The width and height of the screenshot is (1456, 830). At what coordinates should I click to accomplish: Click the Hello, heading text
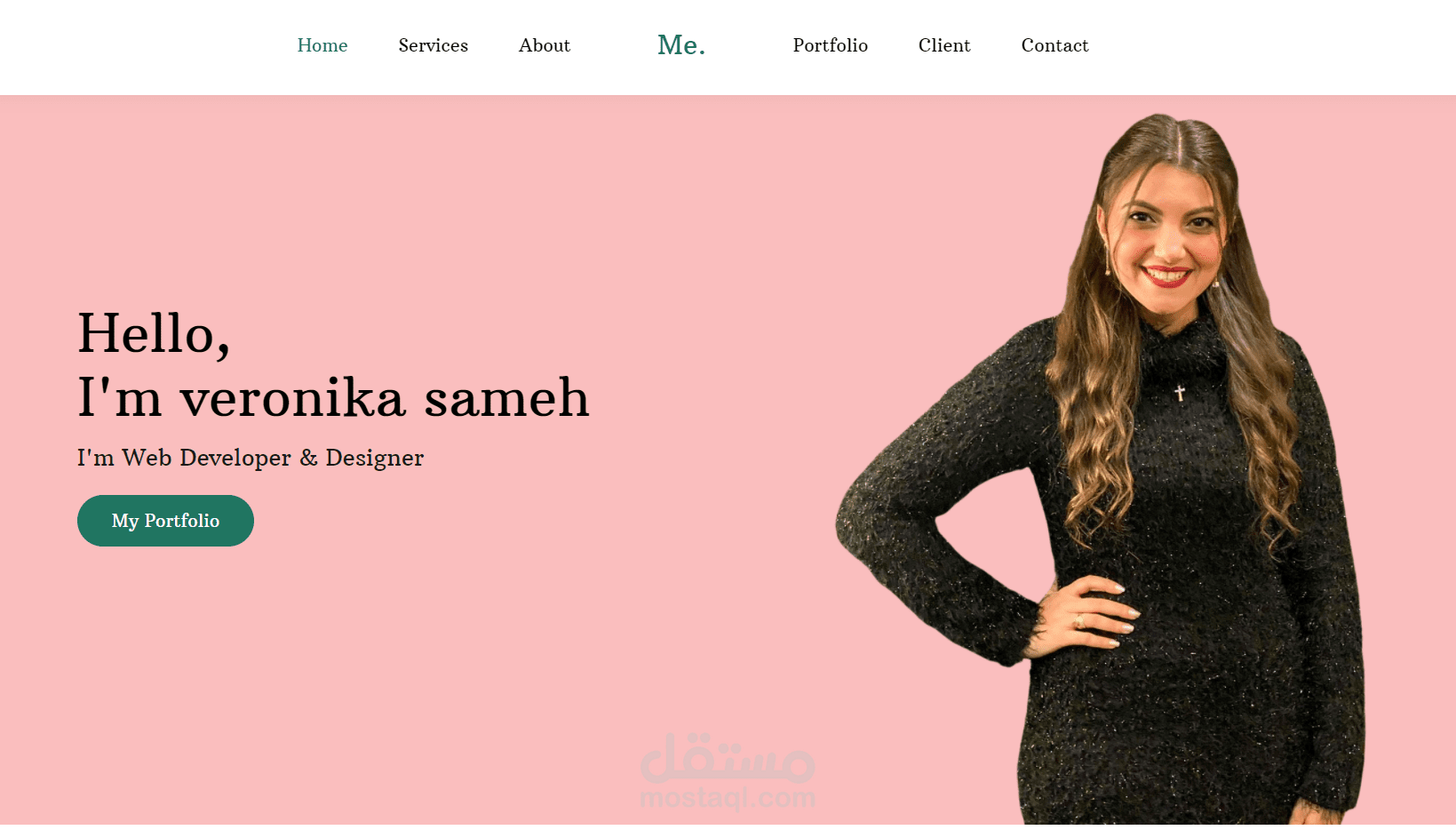pos(154,334)
